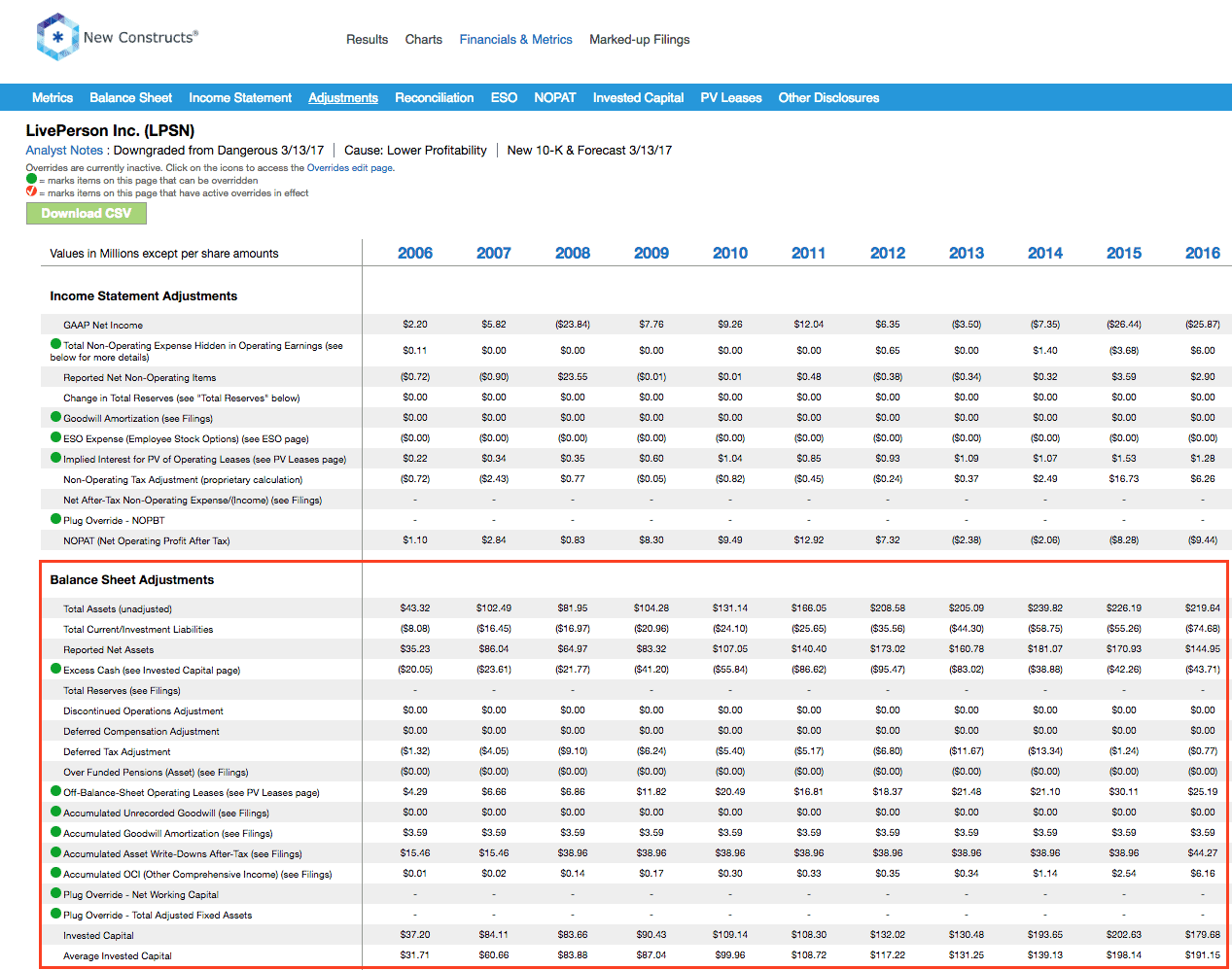Image resolution: width=1232 pixels, height=970 pixels.
Task: Click the Average Invested Capital row label
Action: point(118,955)
